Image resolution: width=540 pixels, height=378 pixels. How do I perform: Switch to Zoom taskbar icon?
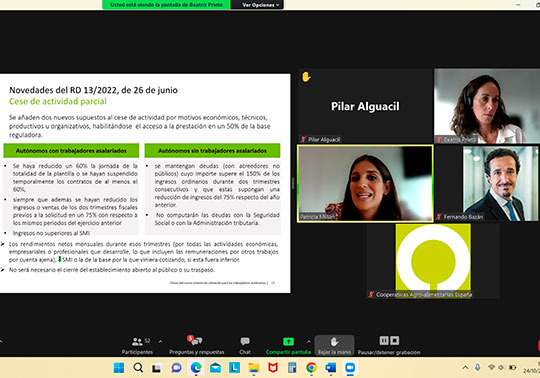tap(350, 368)
